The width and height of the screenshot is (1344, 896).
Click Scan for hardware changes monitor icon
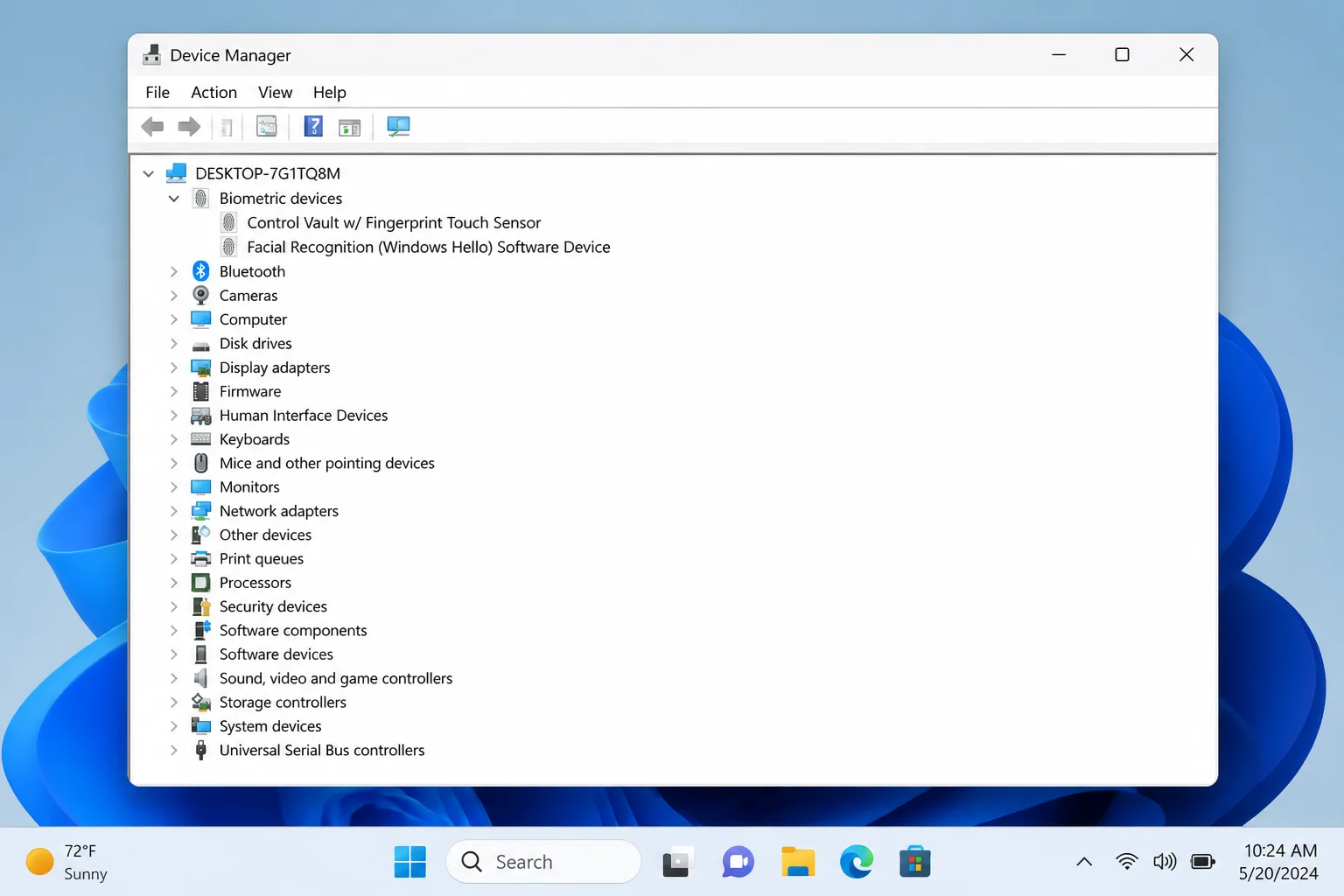pos(398,127)
